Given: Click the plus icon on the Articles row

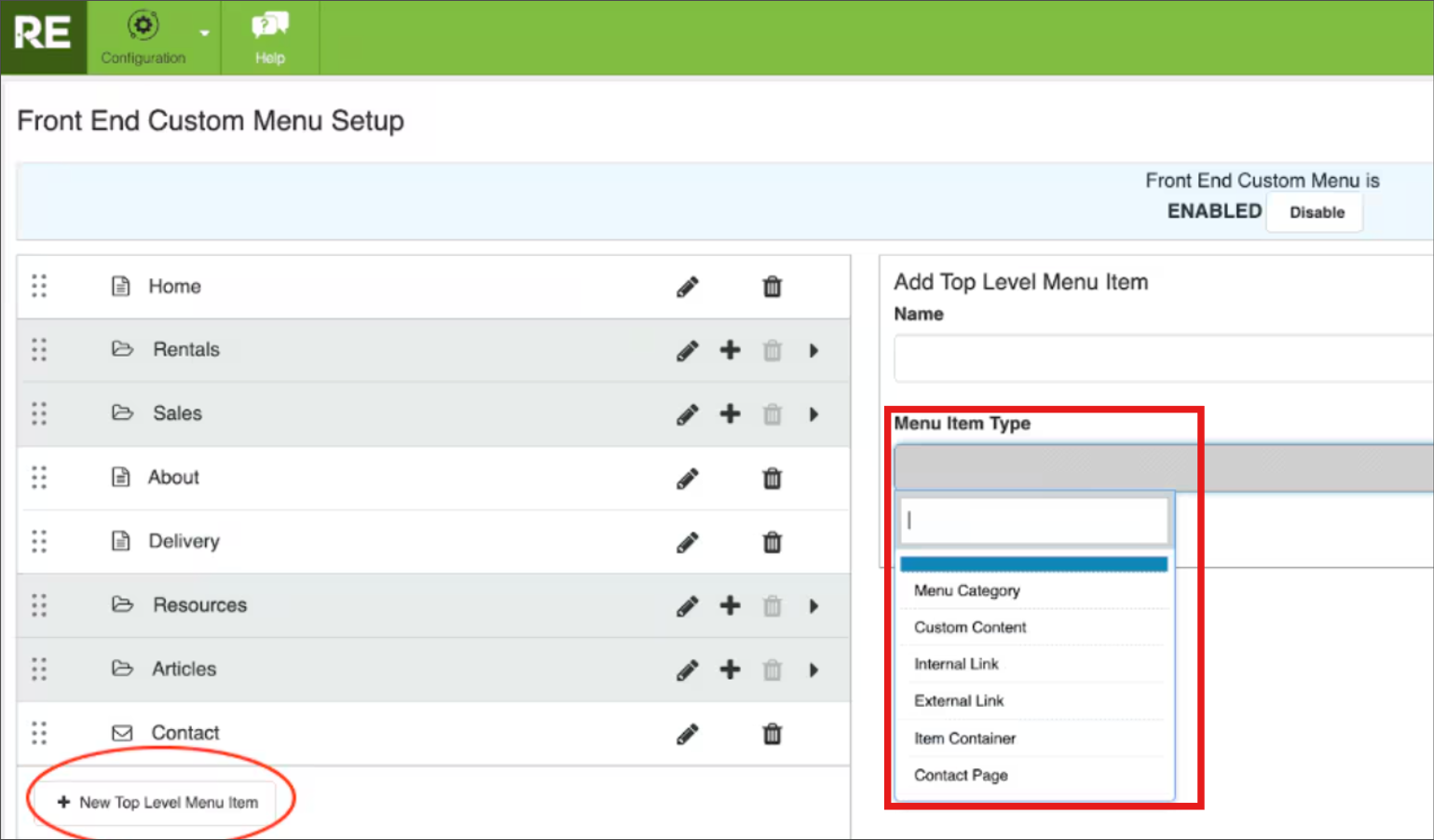Looking at the screenshot, I should 730,670.
